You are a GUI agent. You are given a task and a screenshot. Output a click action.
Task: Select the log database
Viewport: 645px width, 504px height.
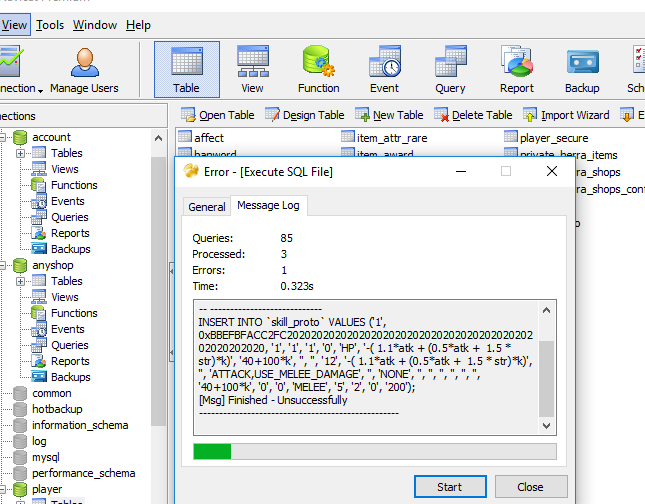[39, 441]
